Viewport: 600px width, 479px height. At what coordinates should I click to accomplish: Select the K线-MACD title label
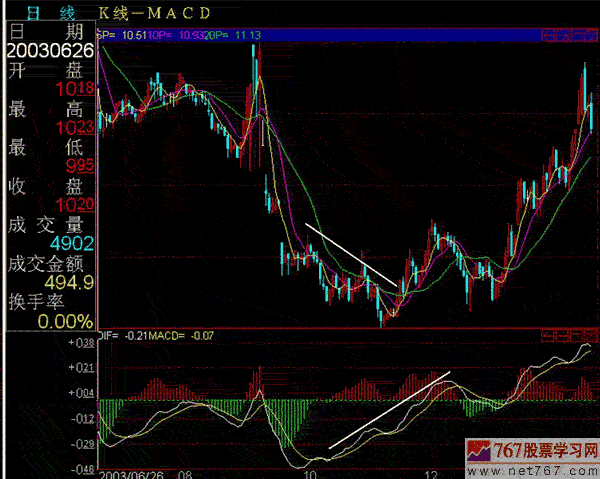click(156, 13)
